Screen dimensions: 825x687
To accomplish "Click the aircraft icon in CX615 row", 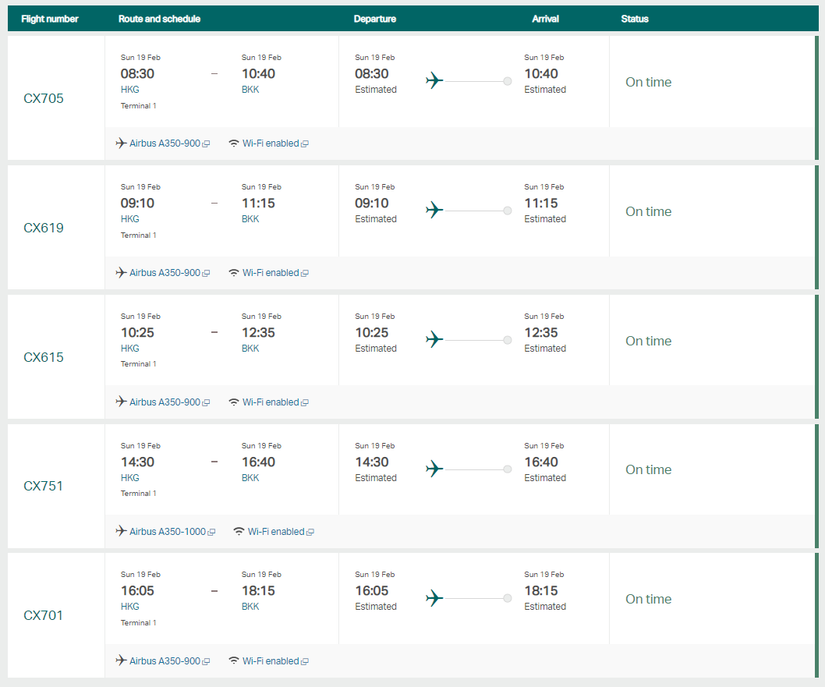I will (121, 401).
